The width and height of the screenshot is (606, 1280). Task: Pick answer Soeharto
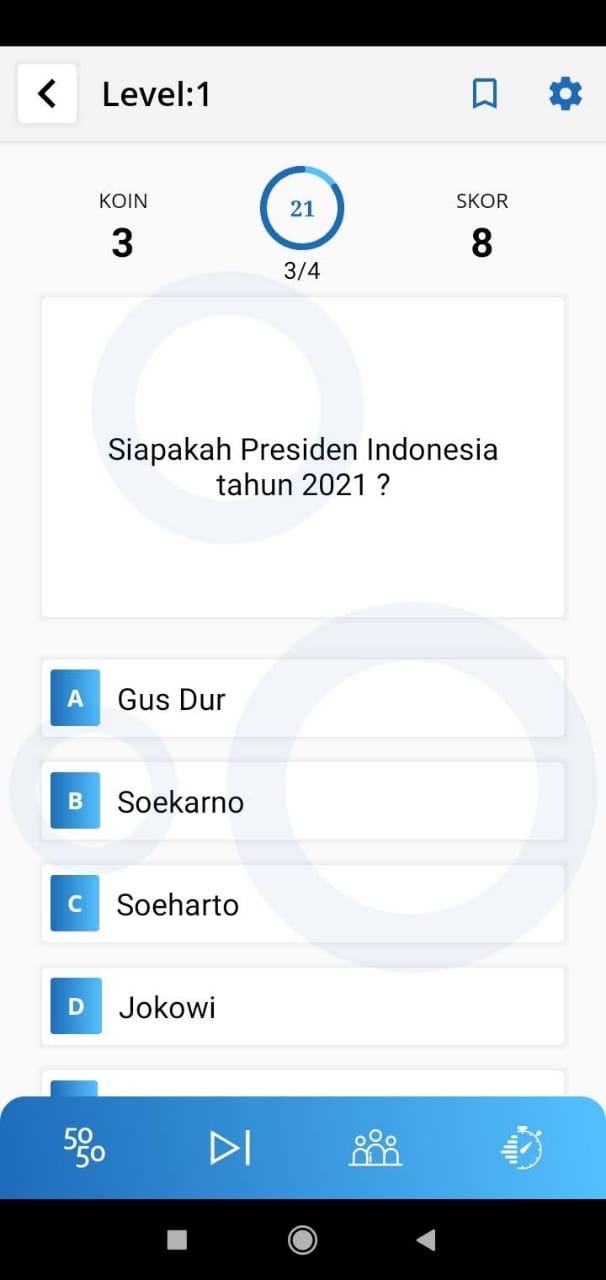[x=303, y=904]
